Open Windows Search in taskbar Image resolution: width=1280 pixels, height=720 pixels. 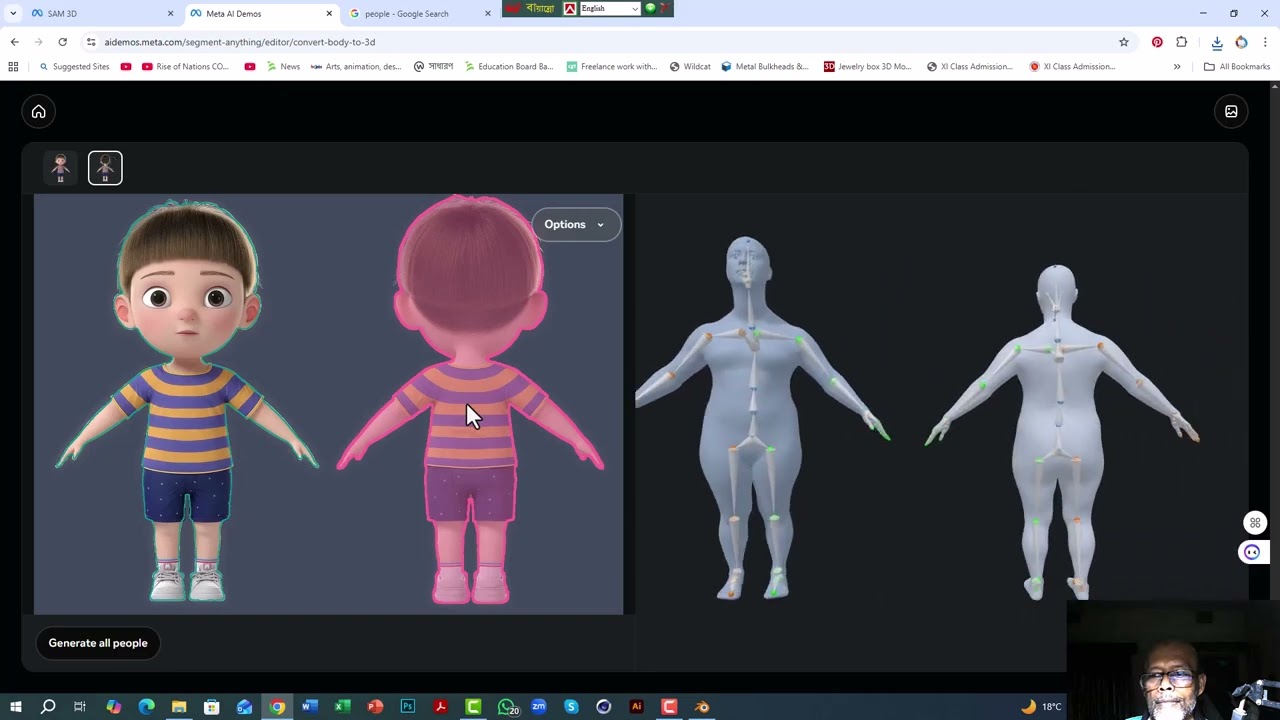click(47, 707)
